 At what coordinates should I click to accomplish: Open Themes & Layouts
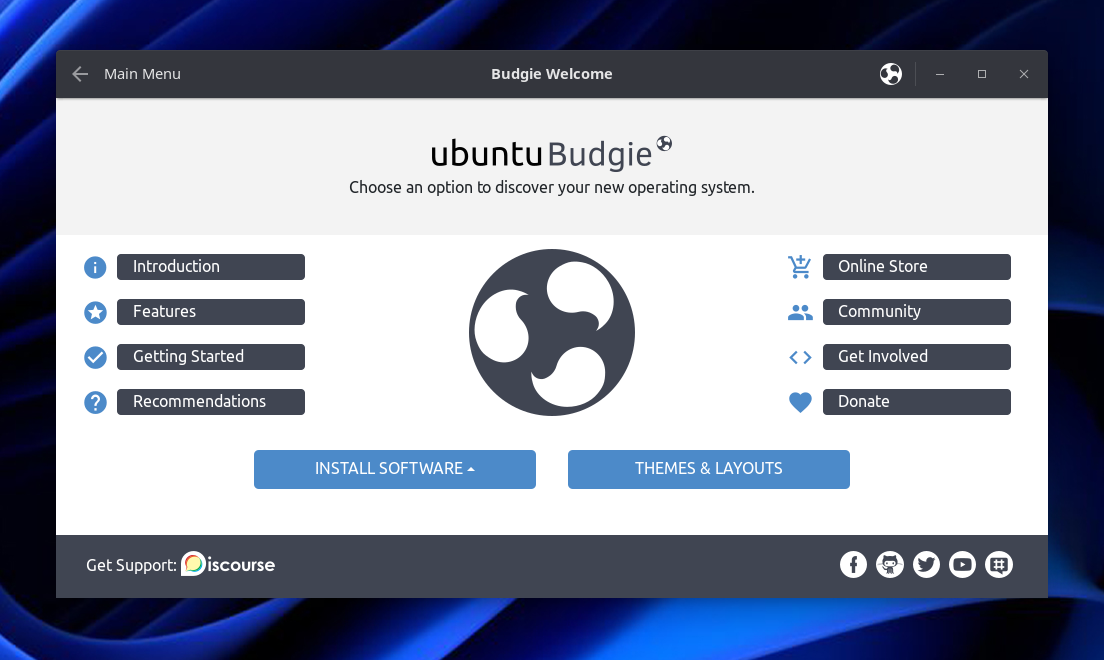(x=708, y=469)
